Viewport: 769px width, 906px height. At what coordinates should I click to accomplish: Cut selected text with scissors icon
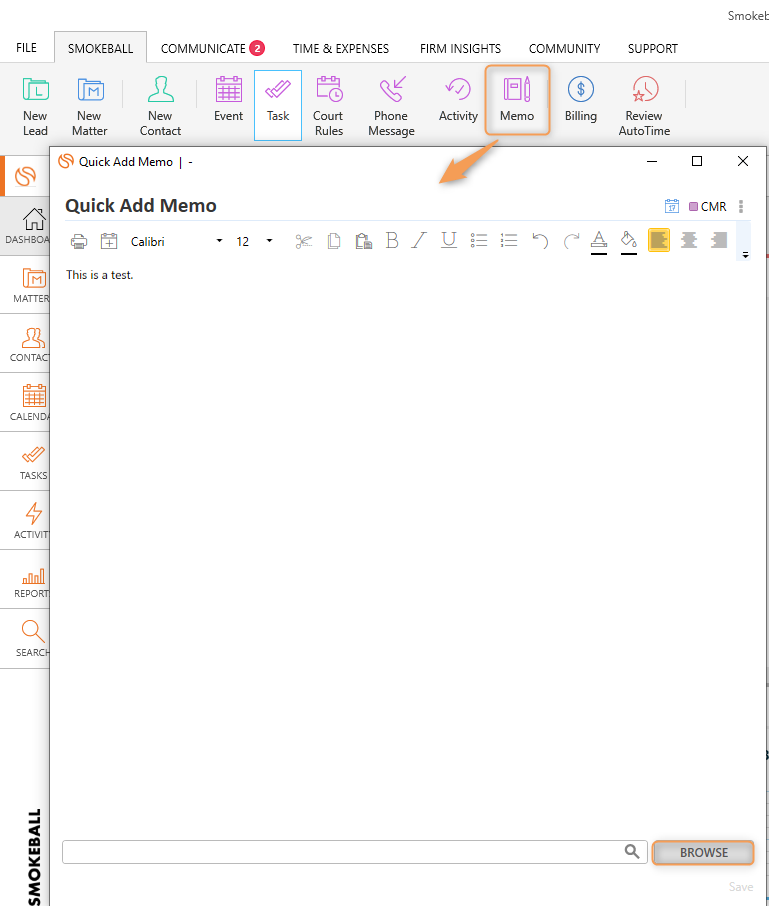303,241
